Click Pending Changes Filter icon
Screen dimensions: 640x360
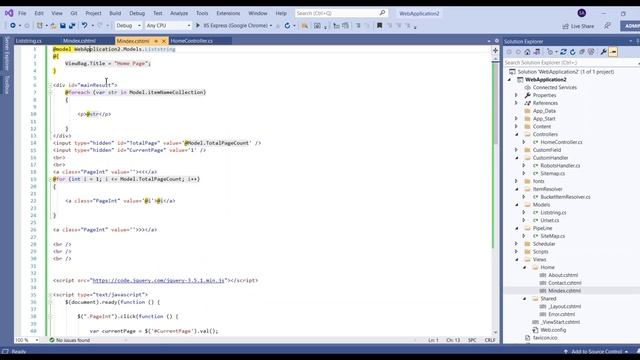(550, 52)
